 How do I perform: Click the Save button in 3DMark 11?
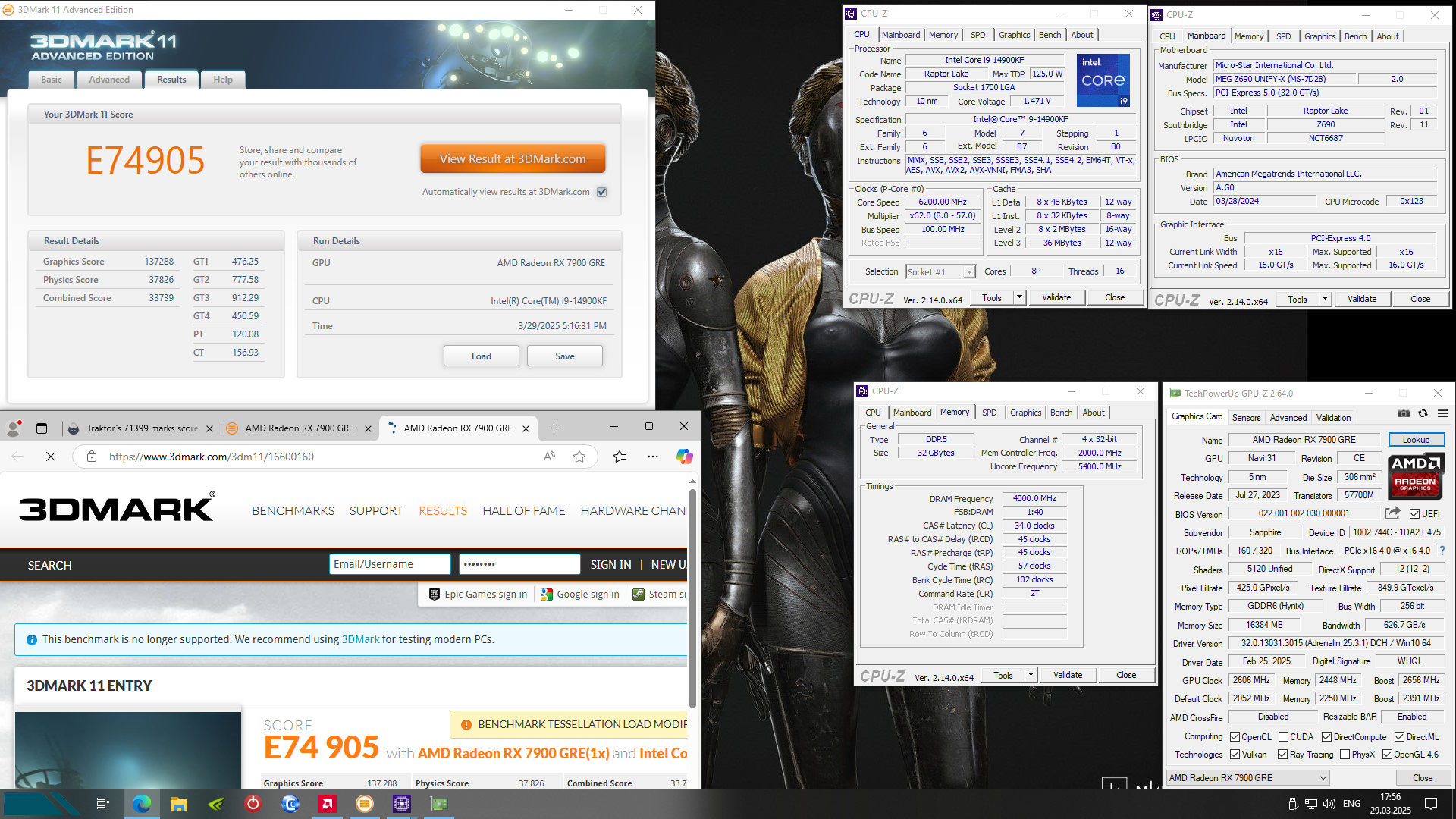tap(565, 356)
